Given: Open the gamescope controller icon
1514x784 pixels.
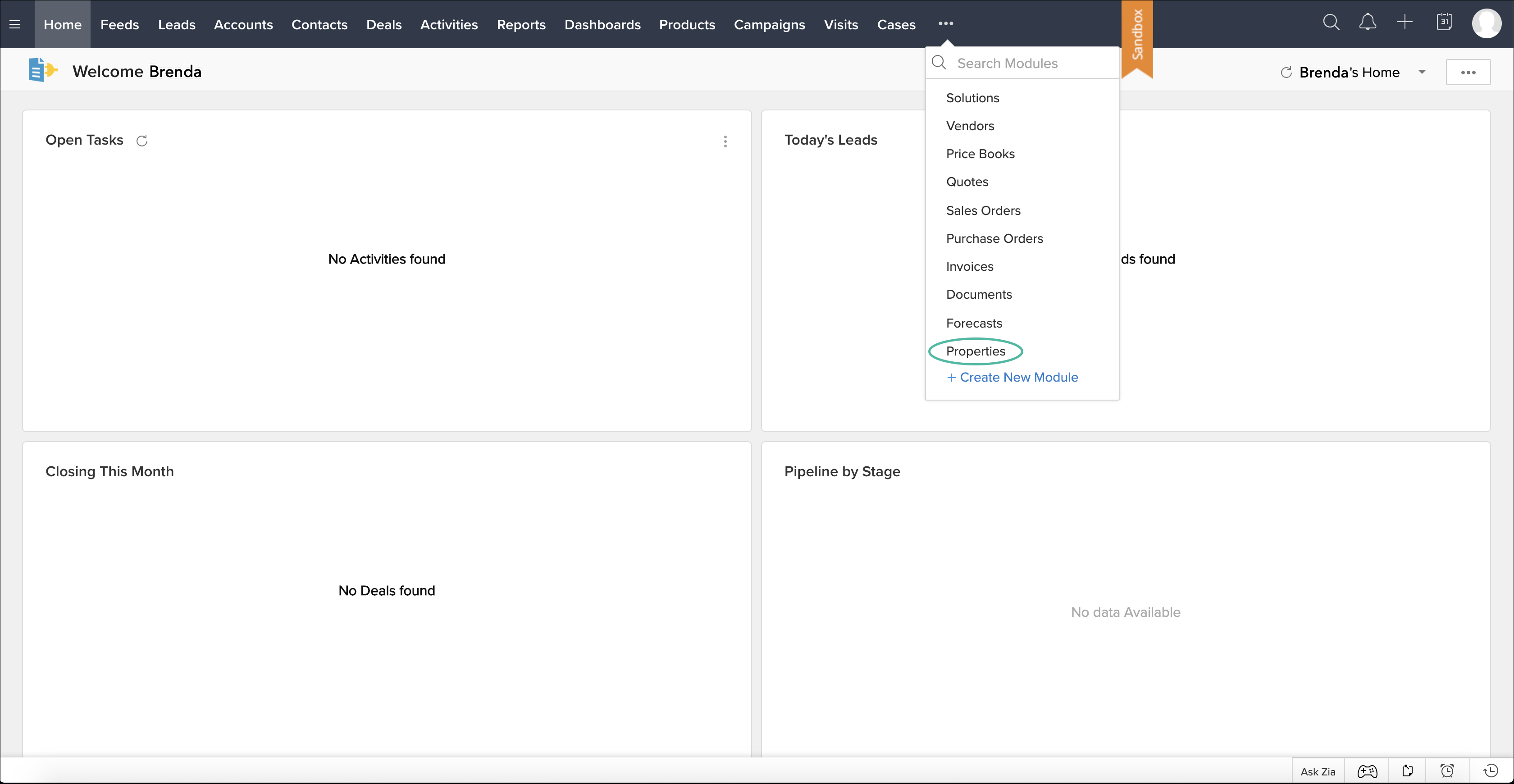Looking at the screenshot, I should pyautogui.click(x=1367, y=771).
